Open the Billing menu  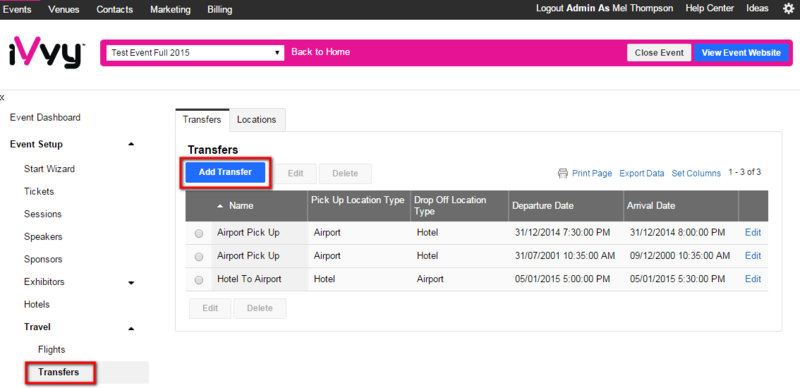pyautogui.click(x=220, y=9)
